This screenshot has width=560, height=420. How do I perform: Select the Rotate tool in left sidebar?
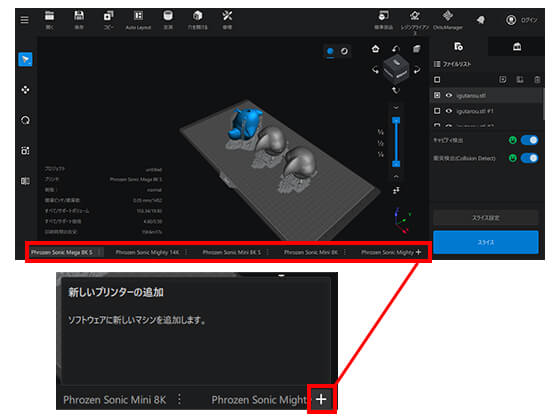[25, 120]
